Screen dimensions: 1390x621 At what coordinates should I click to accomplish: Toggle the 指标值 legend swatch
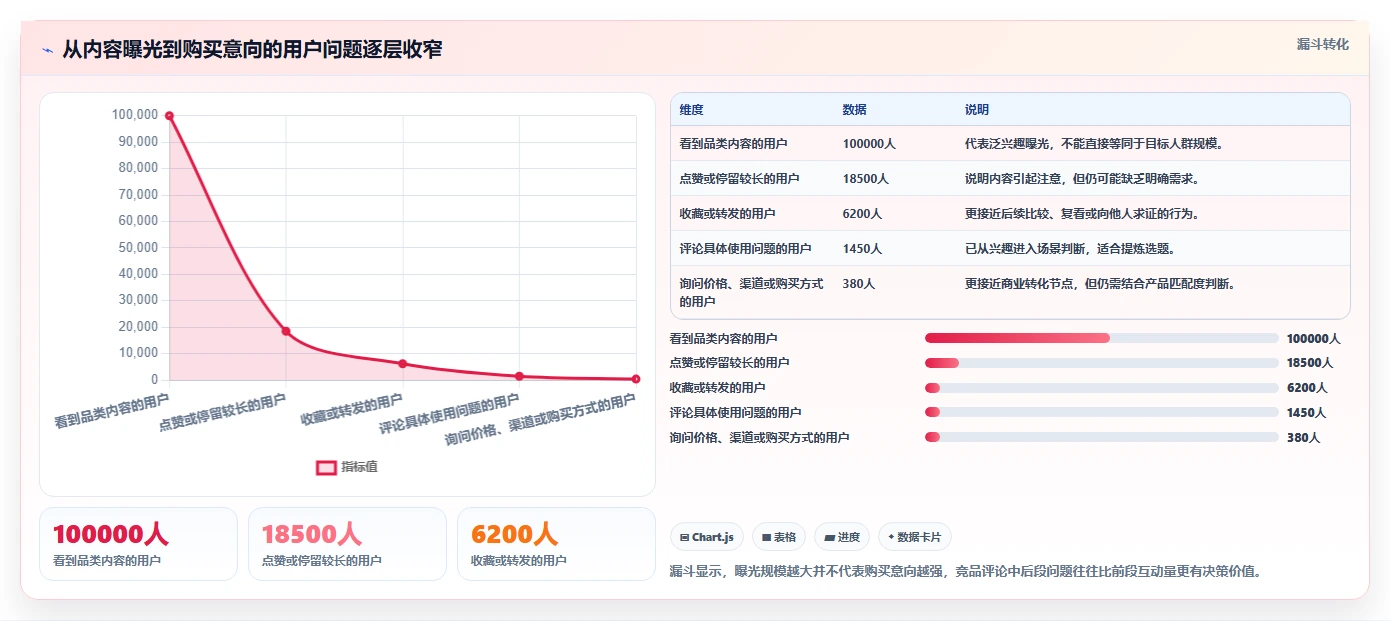click(x=327, y=467)
